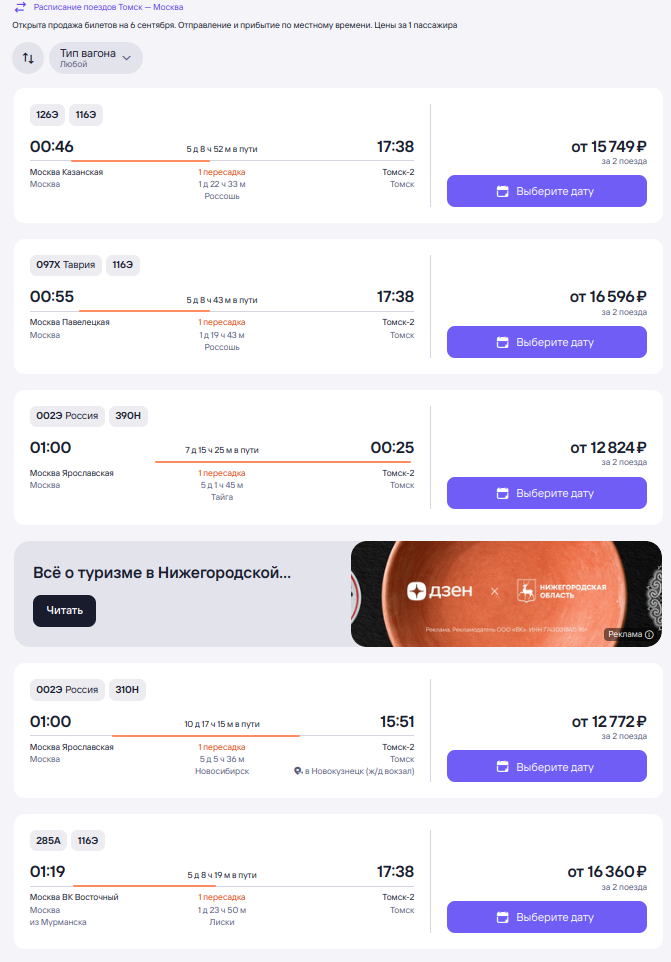Open the sort order up-down arrows button

tap(28, 58)
